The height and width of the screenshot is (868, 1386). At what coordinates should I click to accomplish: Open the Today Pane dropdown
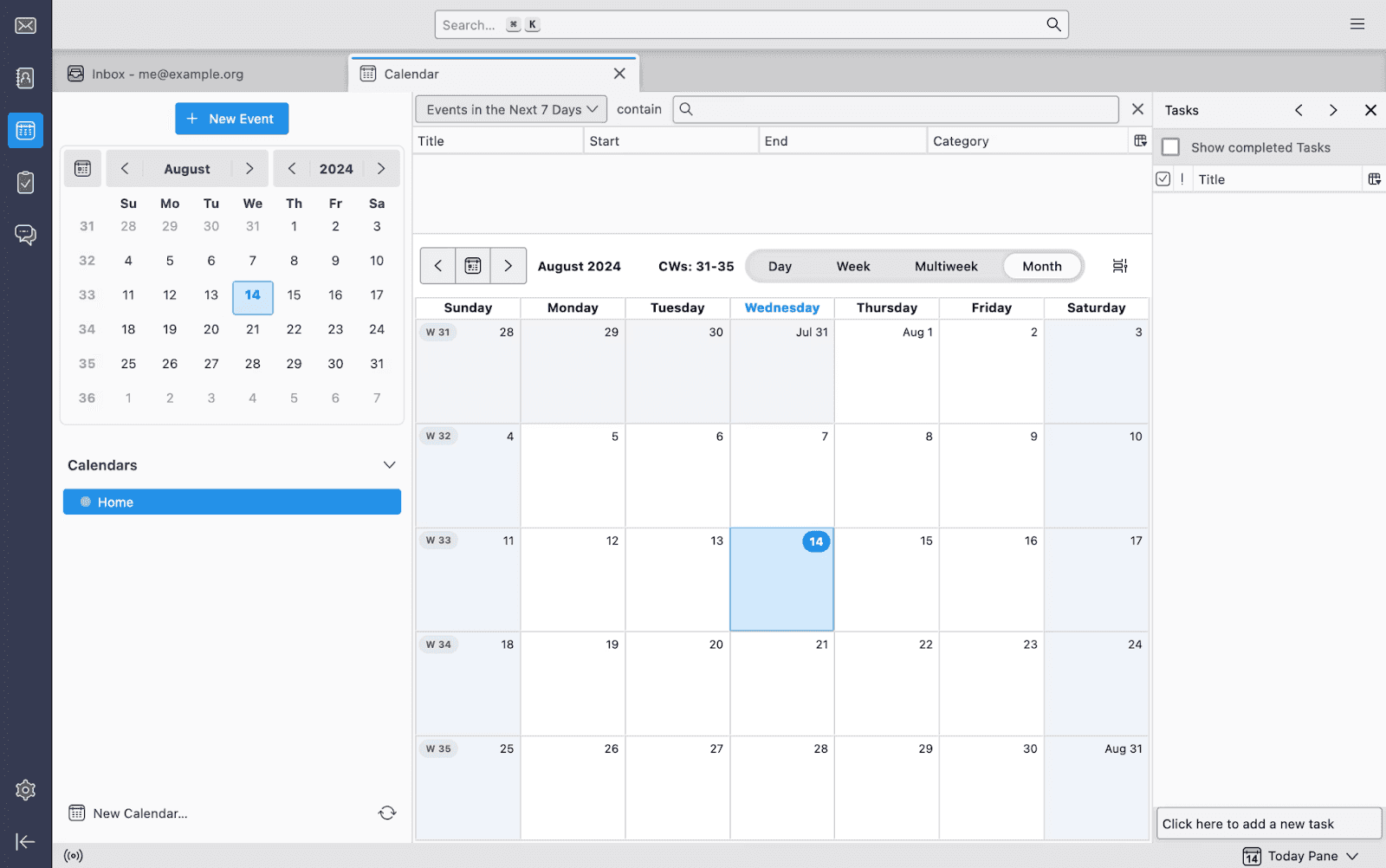(1300, 855)
